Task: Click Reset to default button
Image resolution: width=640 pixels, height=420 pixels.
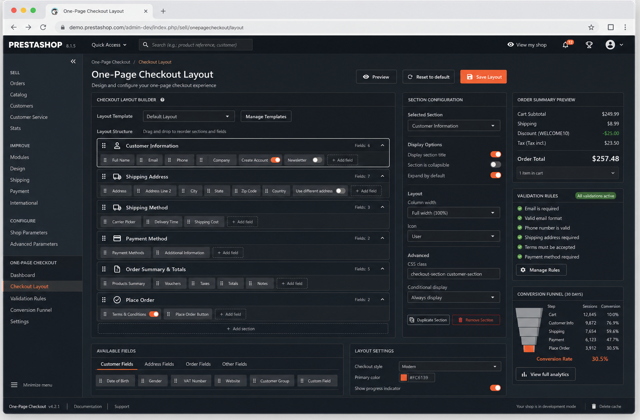Action: click(428, 77)
